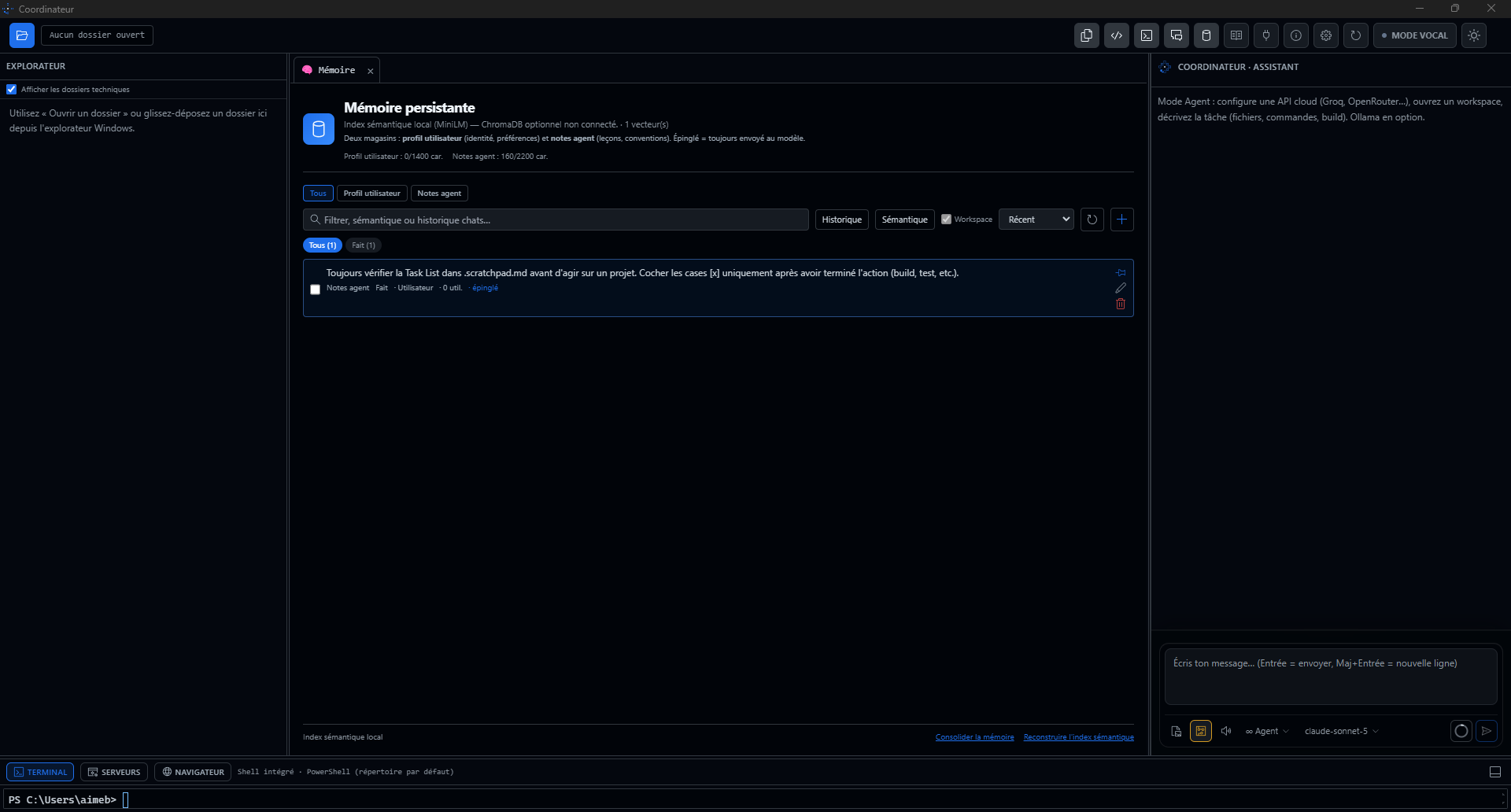Open settings with the gear icon
The height and width of the screenshot is (812, 1511).
click(1326, 35)
